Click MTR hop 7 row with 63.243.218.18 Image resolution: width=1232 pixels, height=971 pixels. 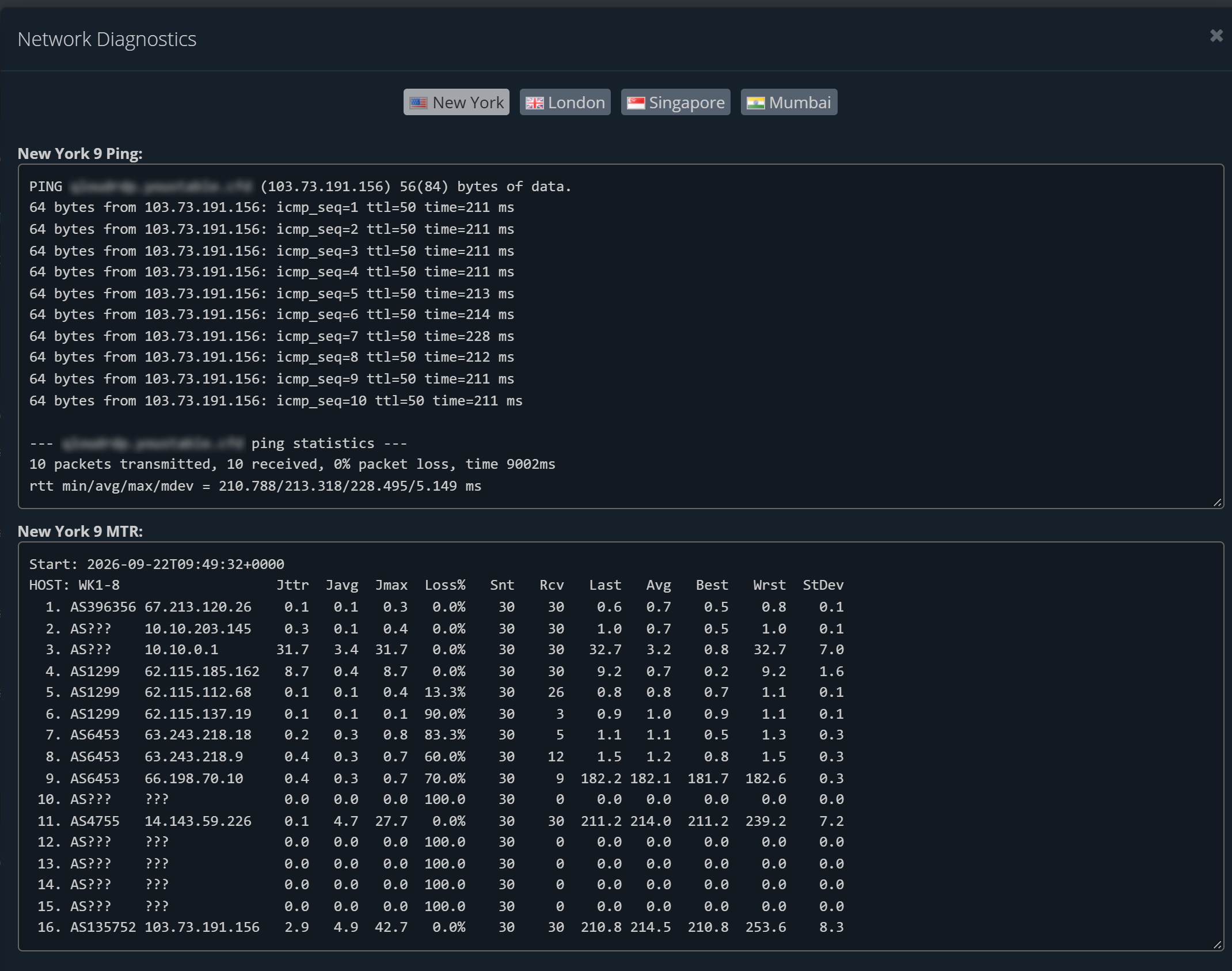pos(444,735)
